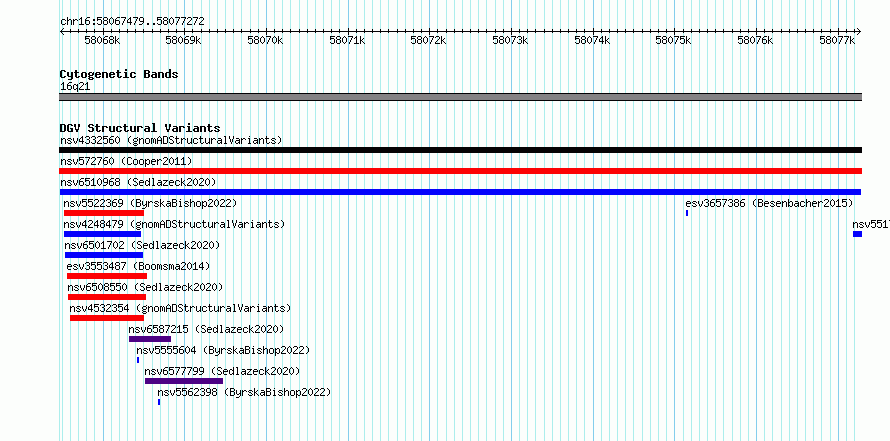This screenshot has height=441, width=890.
Task: Select the nsv572760 Cooper2011 red bar
Action: (x=460, y=171)
